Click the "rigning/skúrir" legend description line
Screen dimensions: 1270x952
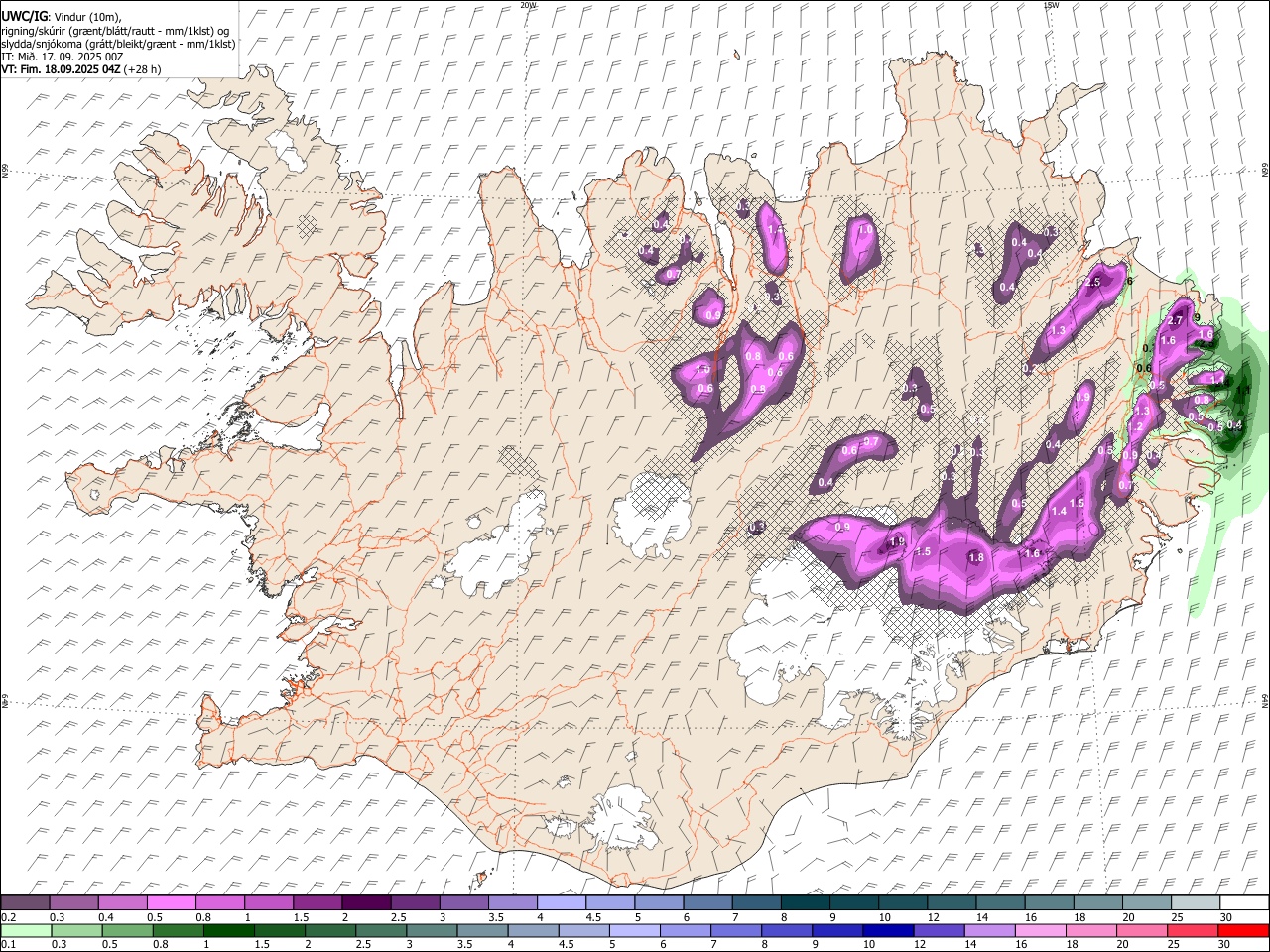pos(115,31)
